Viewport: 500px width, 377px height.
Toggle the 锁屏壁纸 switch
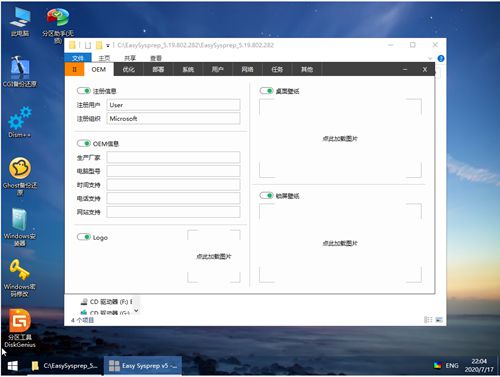266,195
